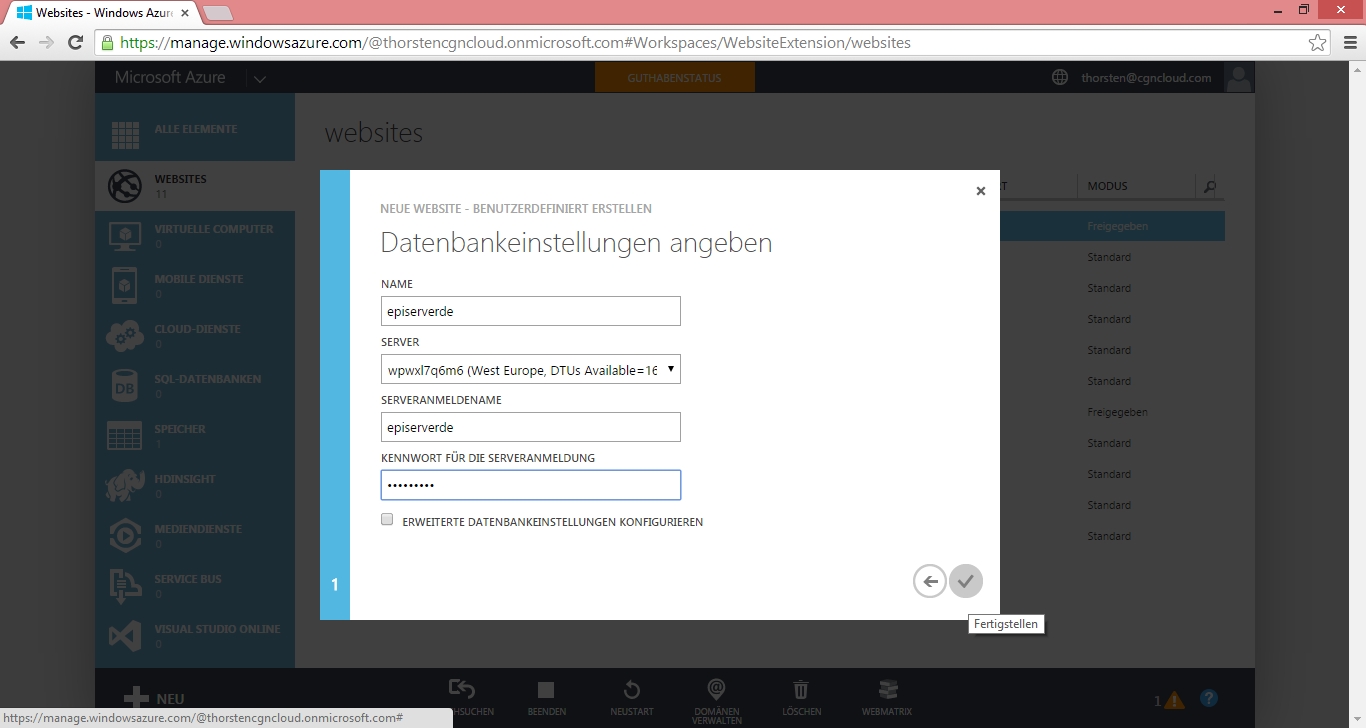Focus the Serveranmeldename text field
Screen dimensions: 1366x728
point(530,427)
